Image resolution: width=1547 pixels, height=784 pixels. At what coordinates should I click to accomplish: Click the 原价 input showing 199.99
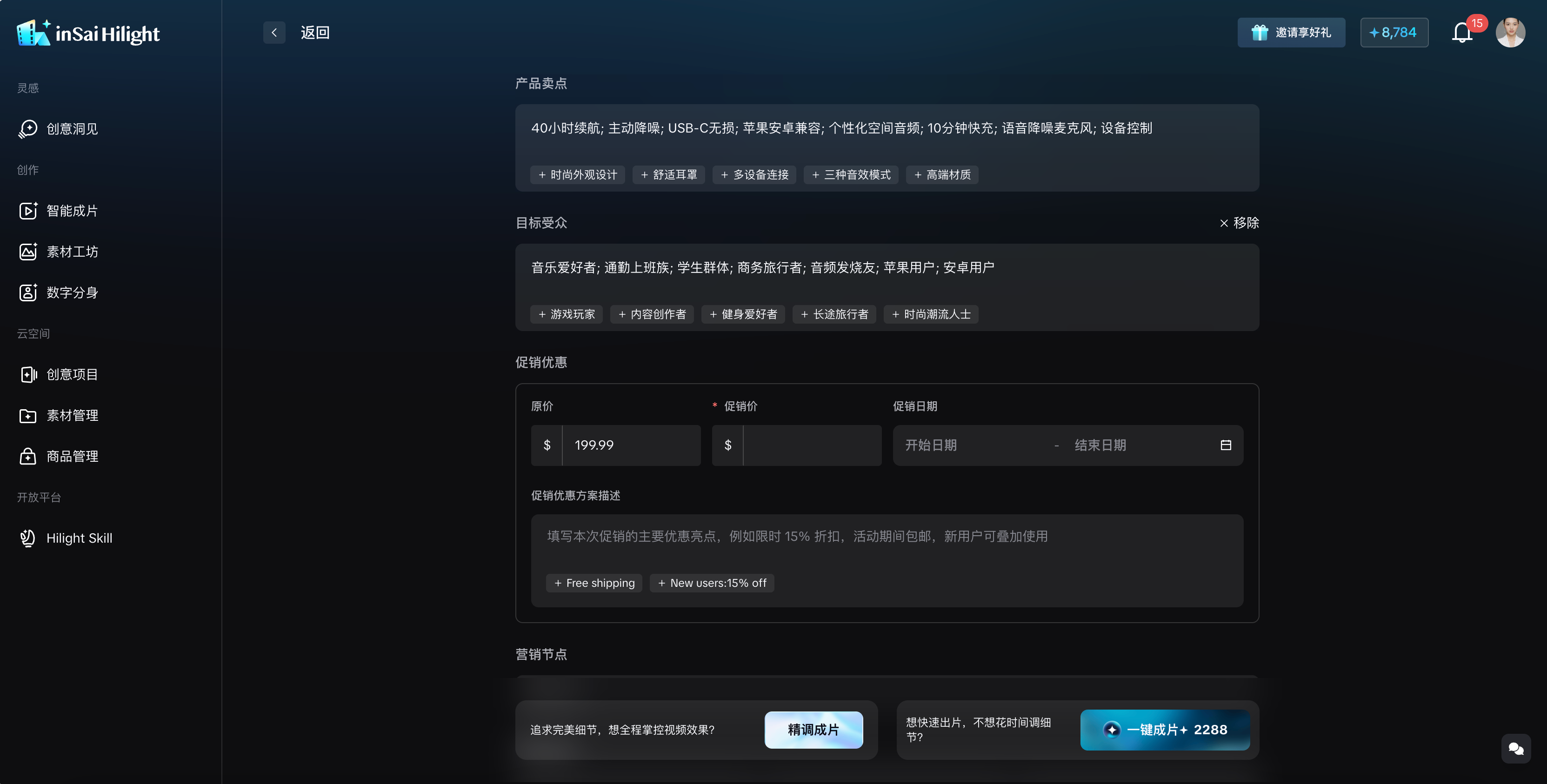[631, 445]
